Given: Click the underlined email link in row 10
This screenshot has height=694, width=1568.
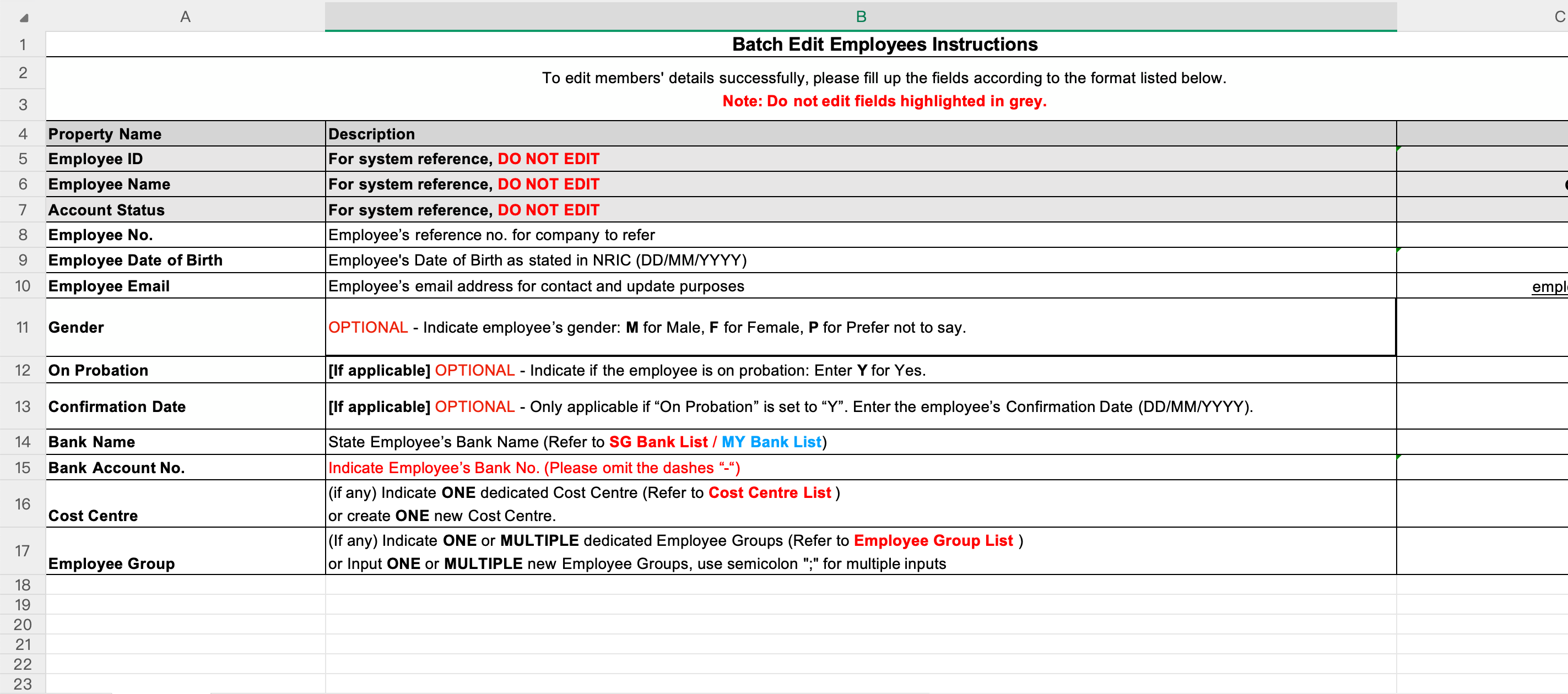Looking at the screenshot, I should [x=1549, y=287].
